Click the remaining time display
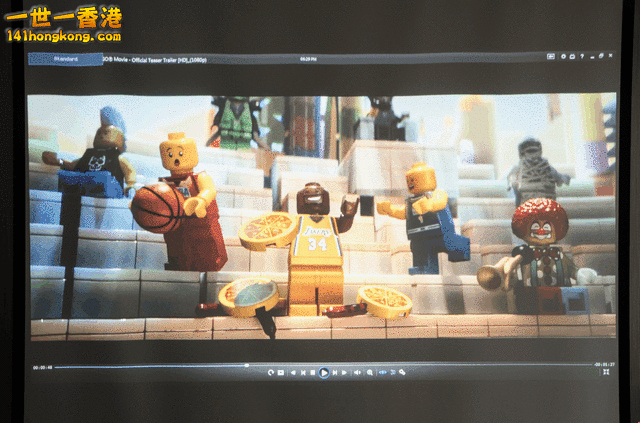 pyautogui.click(x=603, y=364)
